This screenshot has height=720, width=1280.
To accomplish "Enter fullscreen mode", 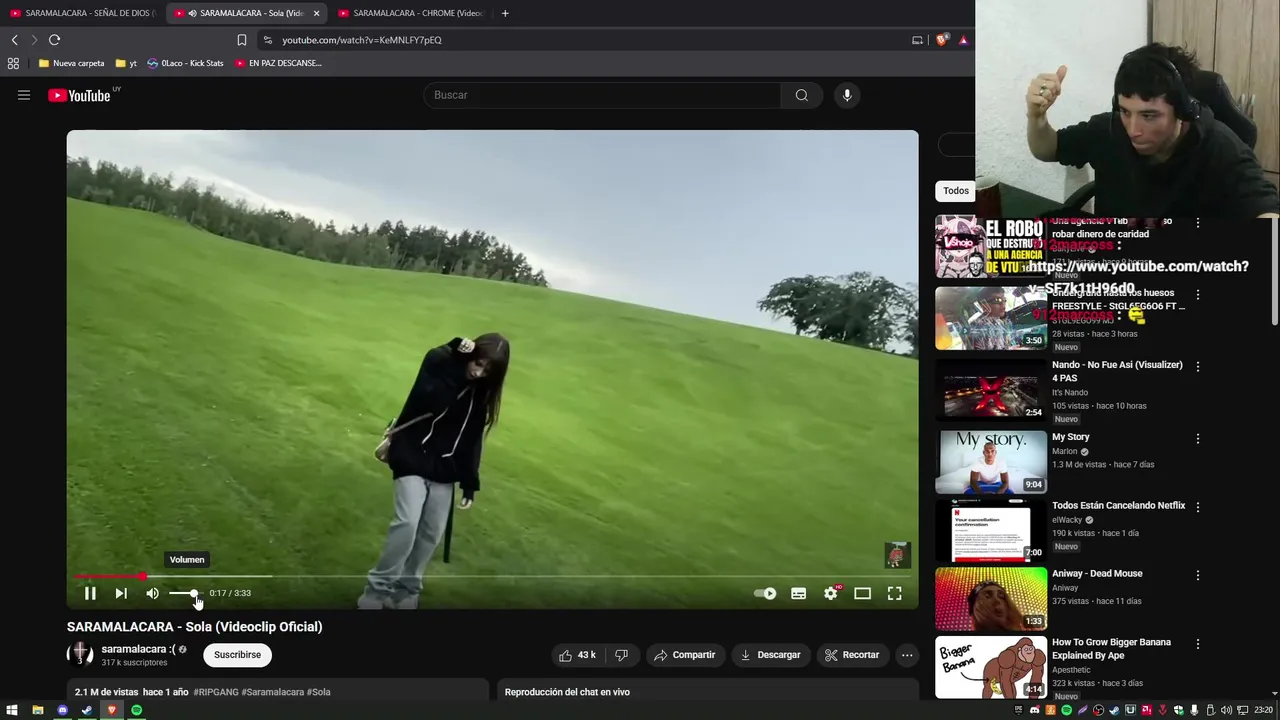I will click(x=894, y=593).
